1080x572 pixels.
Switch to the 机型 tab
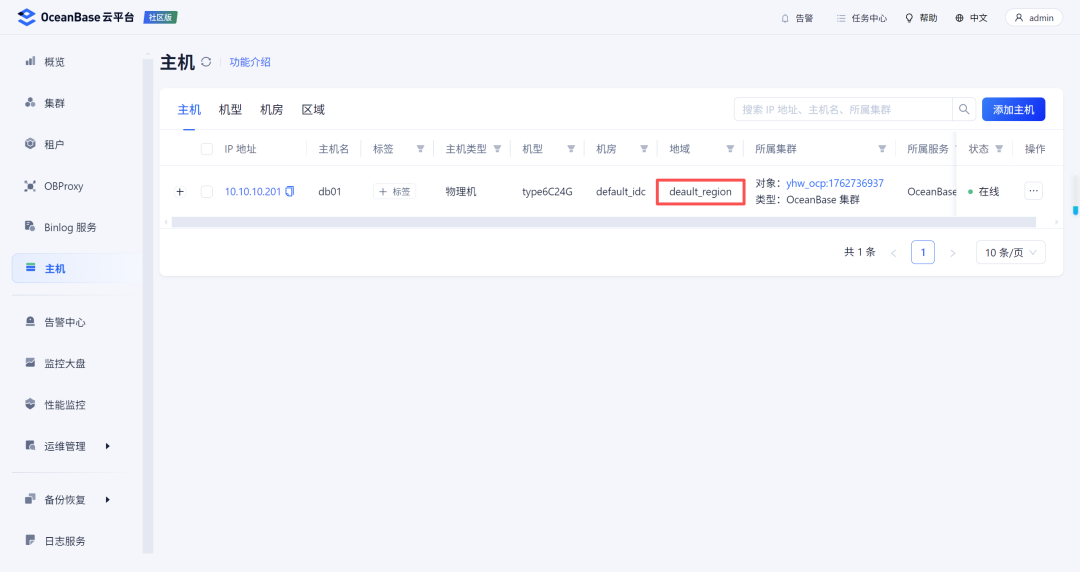pyautogui.click(x=230, y=110)
